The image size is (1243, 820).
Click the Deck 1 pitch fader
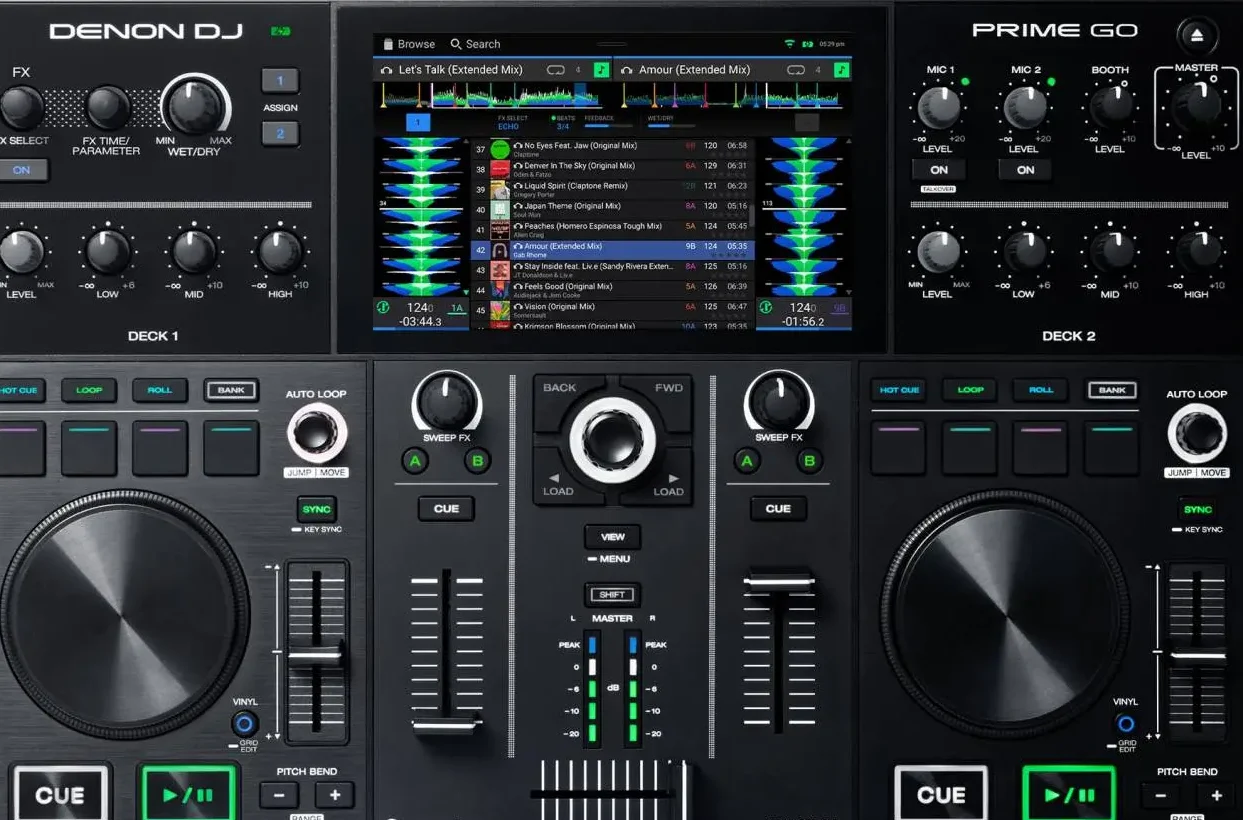pos(316,656)
